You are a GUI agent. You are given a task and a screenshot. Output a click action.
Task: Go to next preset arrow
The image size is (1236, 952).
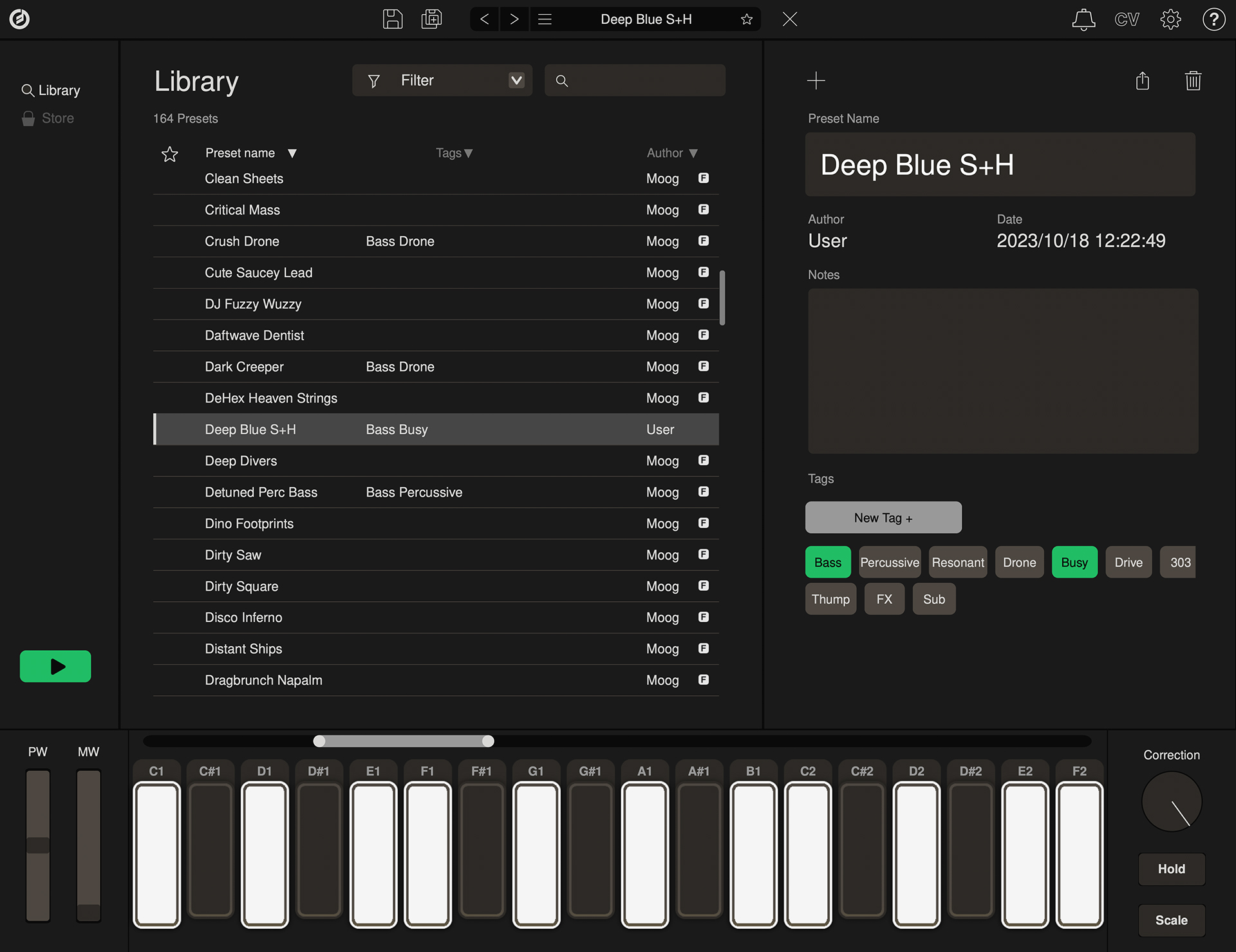tap(514, 19)
